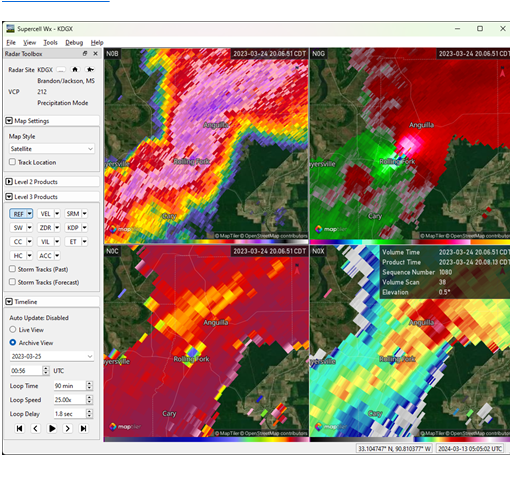510x480 pixels.
Task: Collapse the Level 3 Products section
Action: (x=9, y=197)
